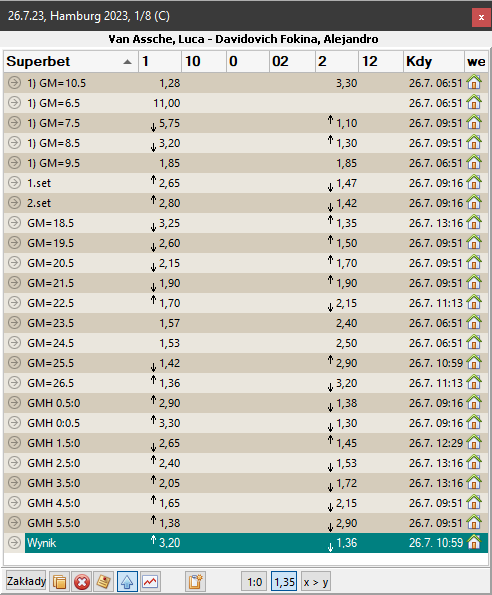Image resolution: width=492 pixels, height=595 pixels.
Task: Click arrow icon in 1.set row
Action: point(14,183)
